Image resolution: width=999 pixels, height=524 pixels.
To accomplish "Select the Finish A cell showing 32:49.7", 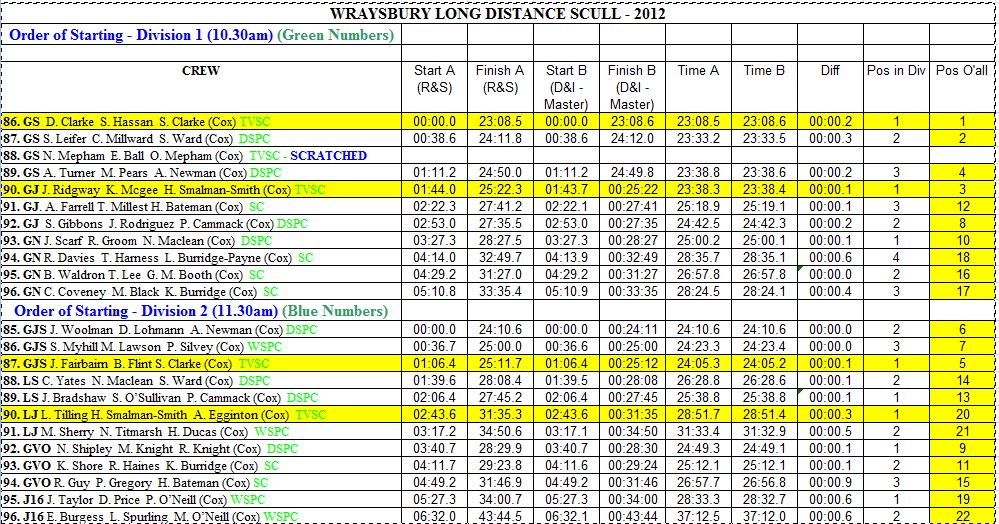I will tap(499, 258).
